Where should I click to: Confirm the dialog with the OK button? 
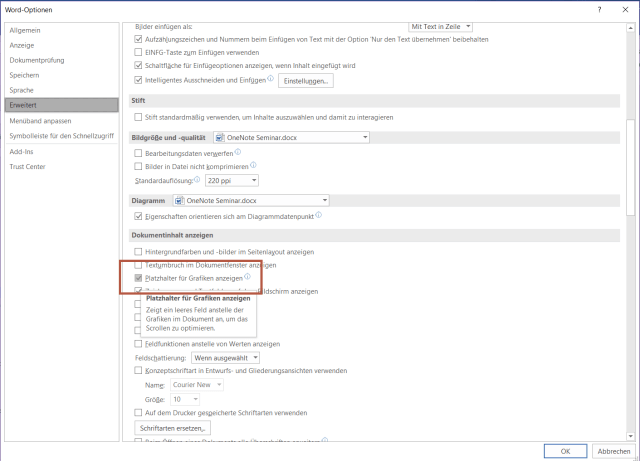coord(565,450)
